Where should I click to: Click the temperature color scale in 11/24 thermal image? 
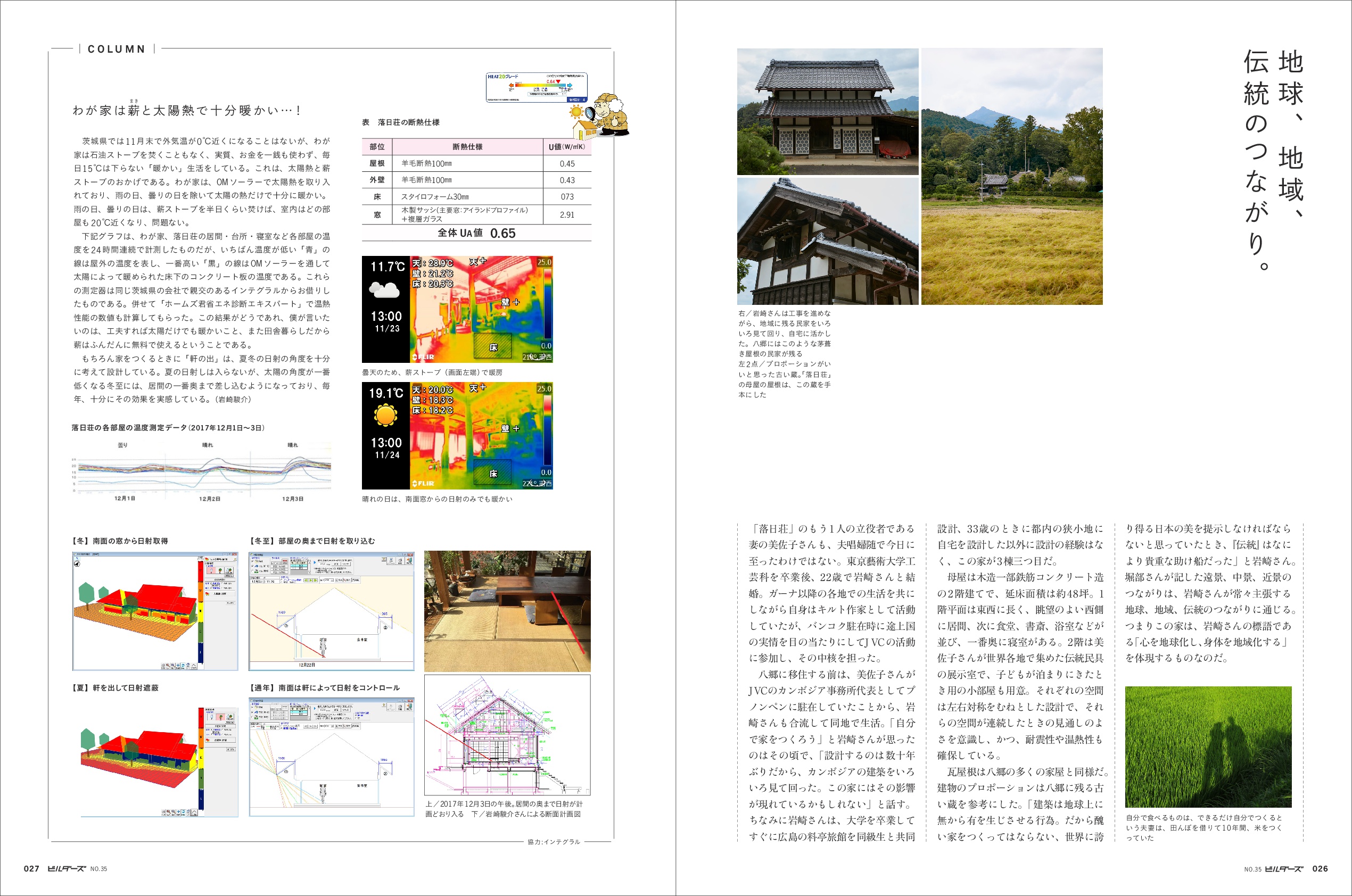click(548, 430)
